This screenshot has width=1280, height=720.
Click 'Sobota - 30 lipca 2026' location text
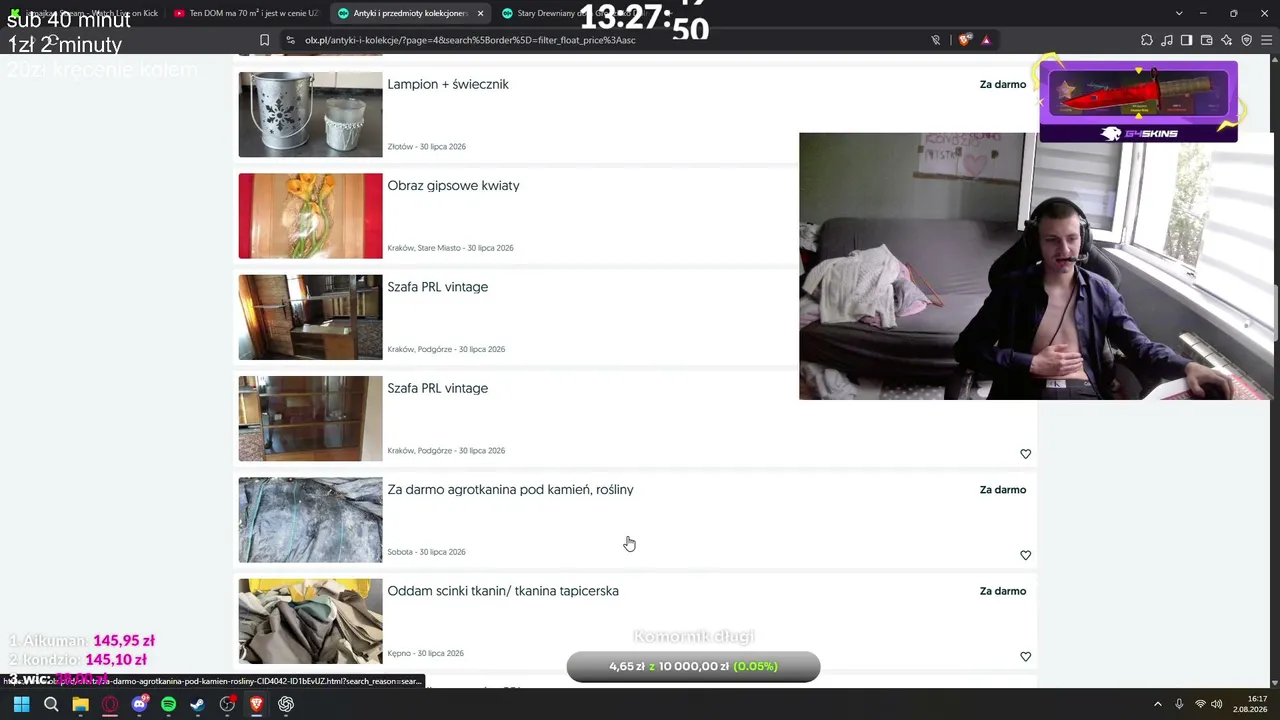point(427,552)
